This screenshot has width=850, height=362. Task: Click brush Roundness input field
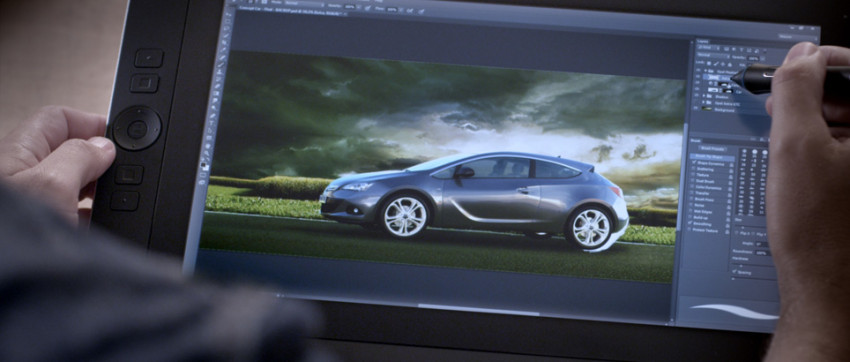(763, 253)
